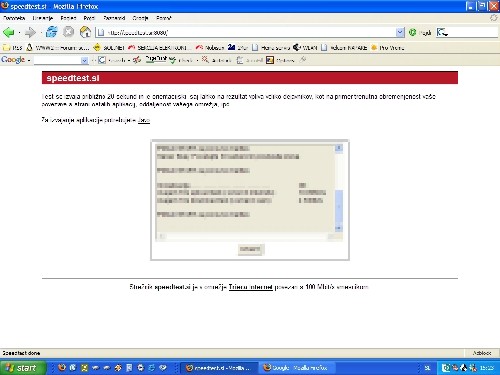Click the SL language indicator in taskbar

pyautogui.click(x=427, y=368)
